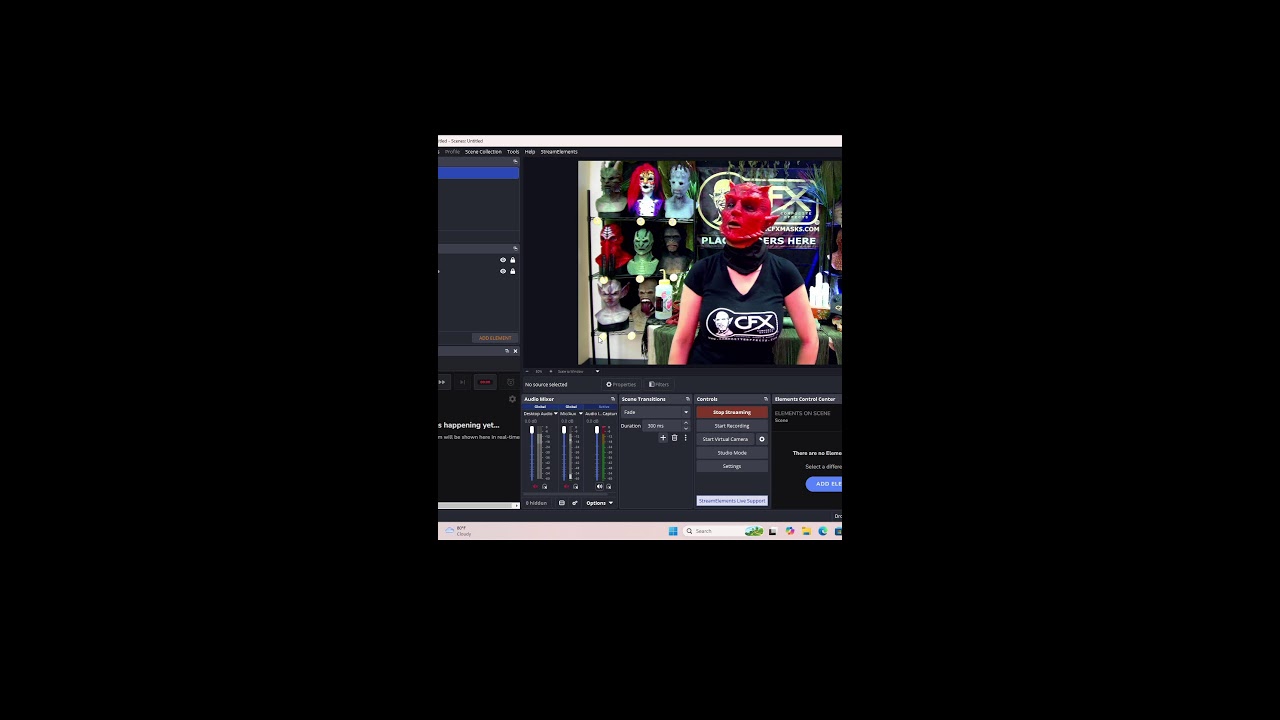Click the Windows taskbar Search box
Image resolution: width=1280 pixels, height=720 pixels.
pos(722,531)
